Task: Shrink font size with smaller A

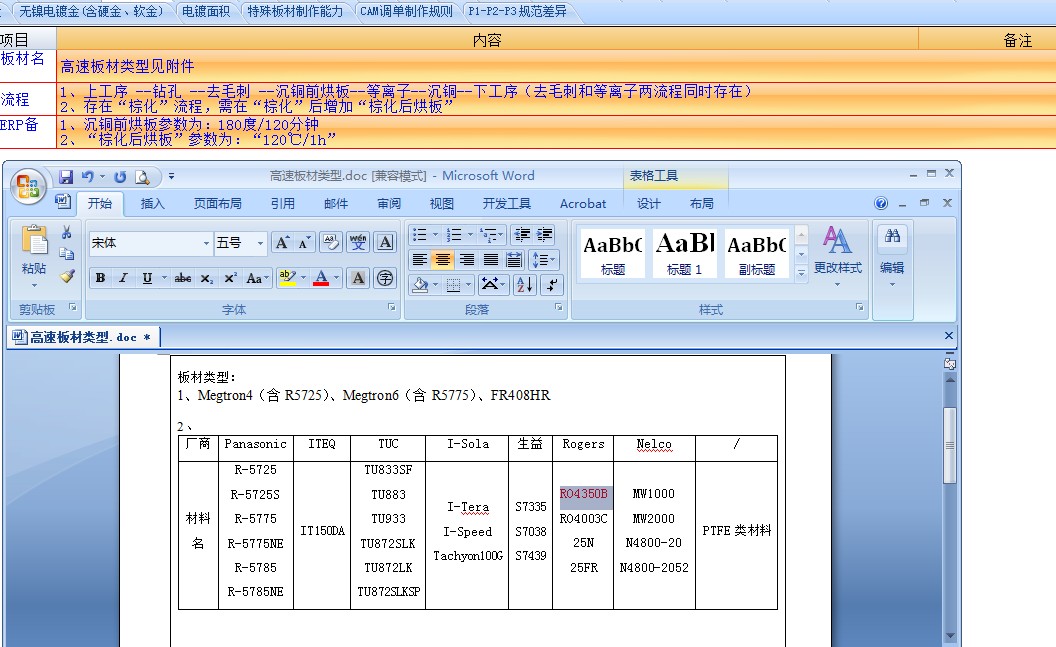Action: click(x=304, y=242)
